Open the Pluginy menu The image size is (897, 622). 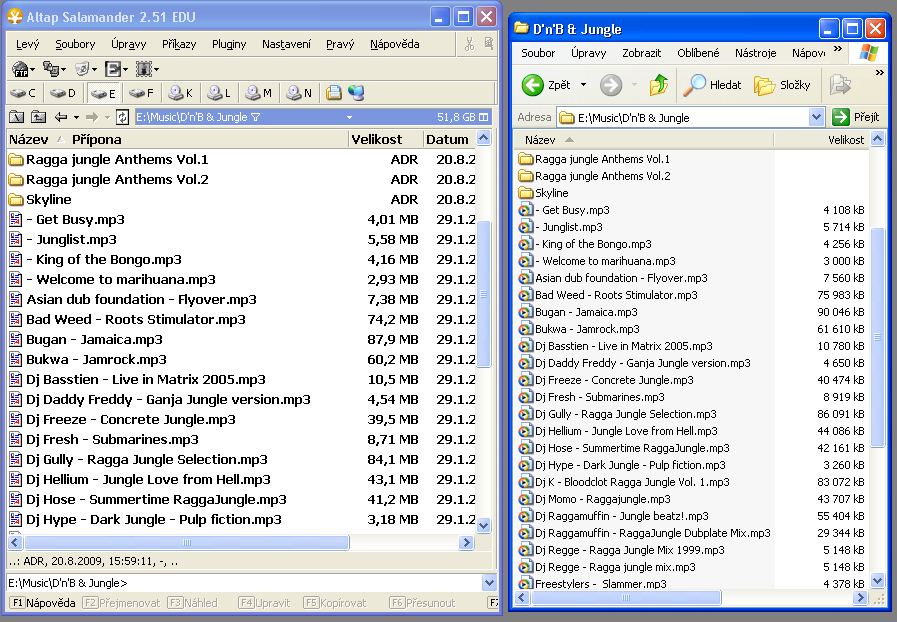coord(229,44)
